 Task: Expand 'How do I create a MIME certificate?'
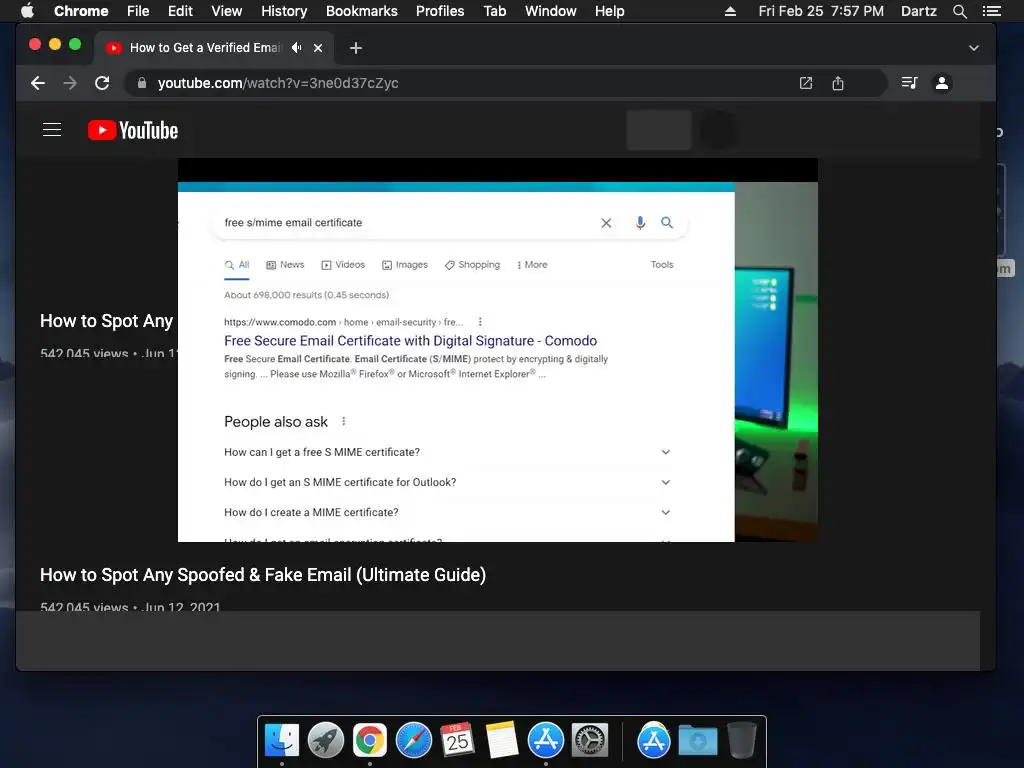coord(447,512)
